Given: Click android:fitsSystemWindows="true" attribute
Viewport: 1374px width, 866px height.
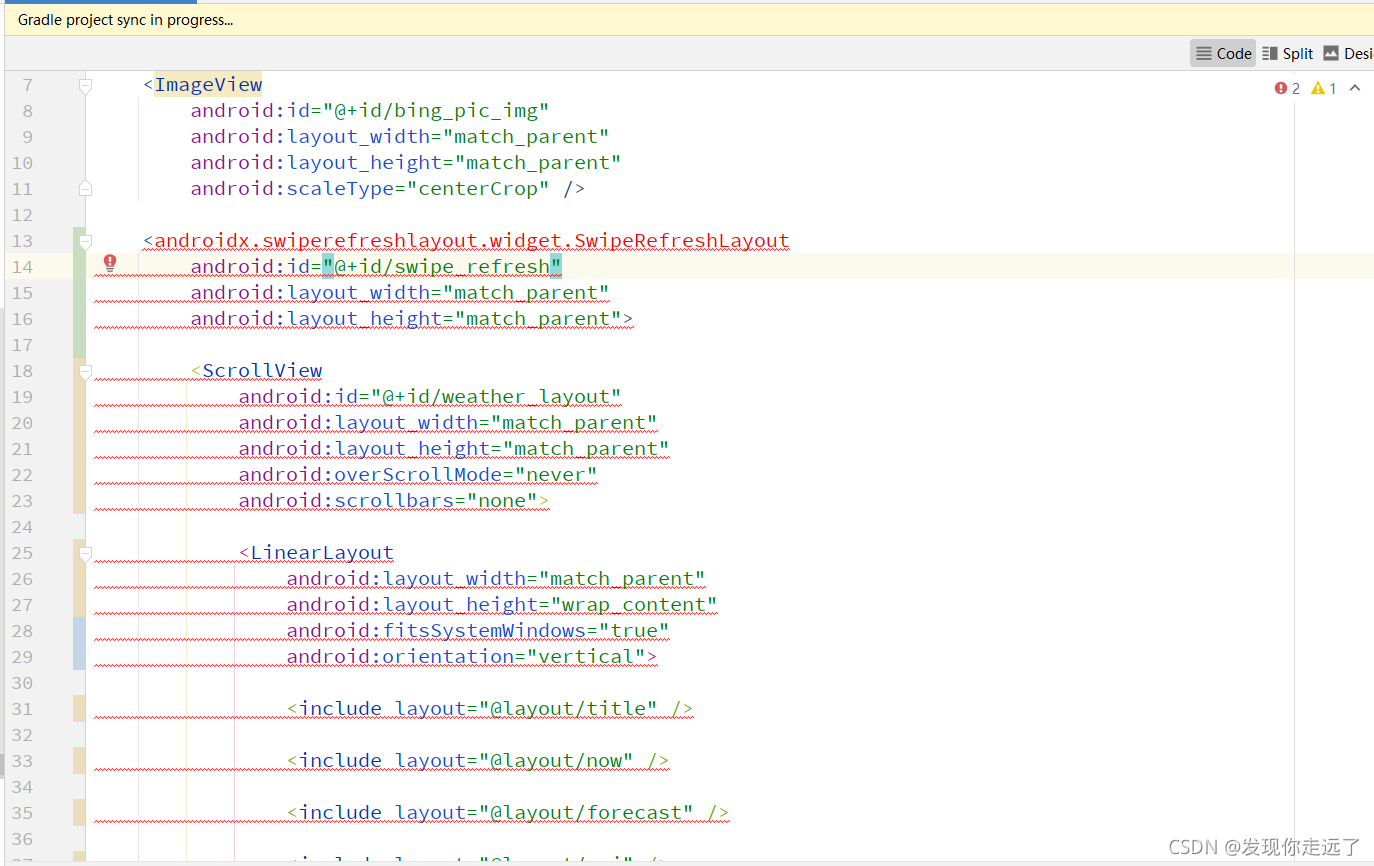Looking at the screenshot, I should pos(478,631).
